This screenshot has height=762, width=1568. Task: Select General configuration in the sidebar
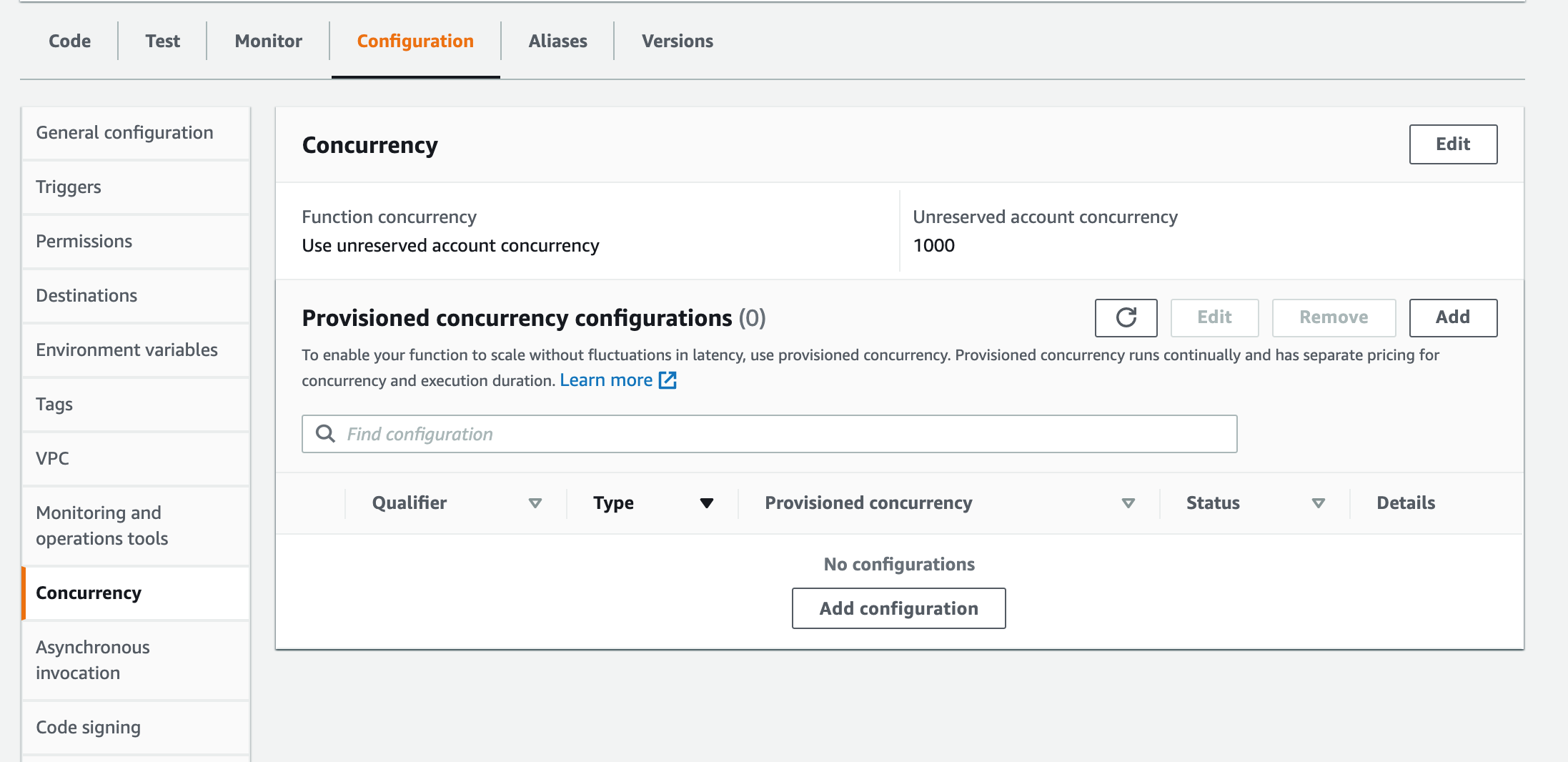pos(124,132)
